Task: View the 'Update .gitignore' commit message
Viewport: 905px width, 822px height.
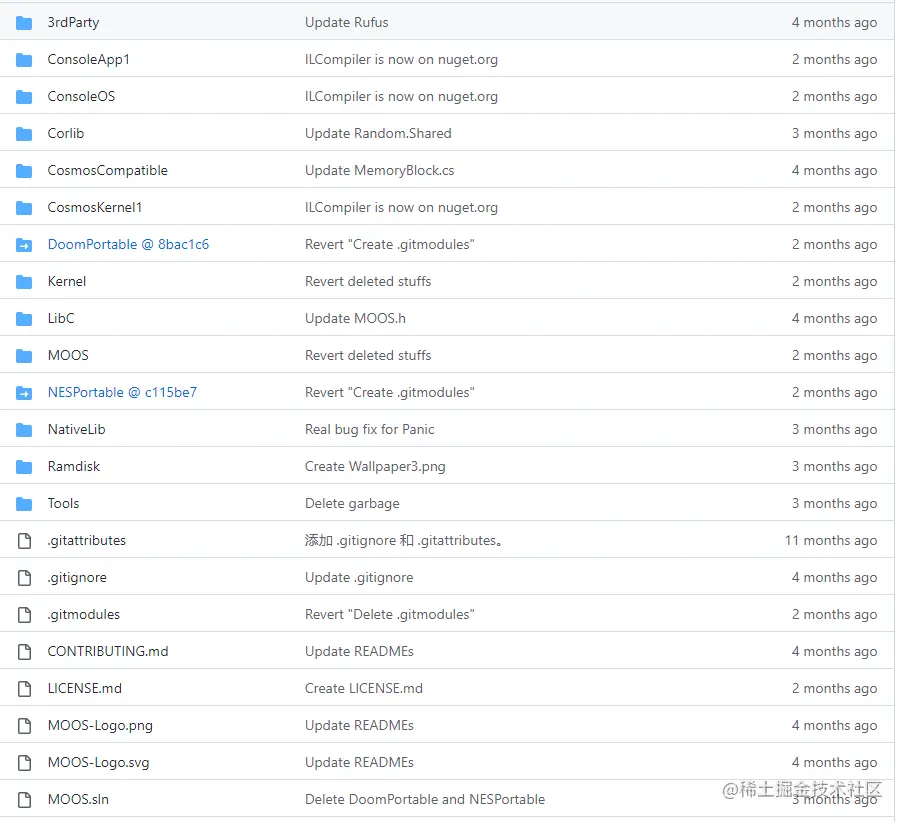Action: 359,577
